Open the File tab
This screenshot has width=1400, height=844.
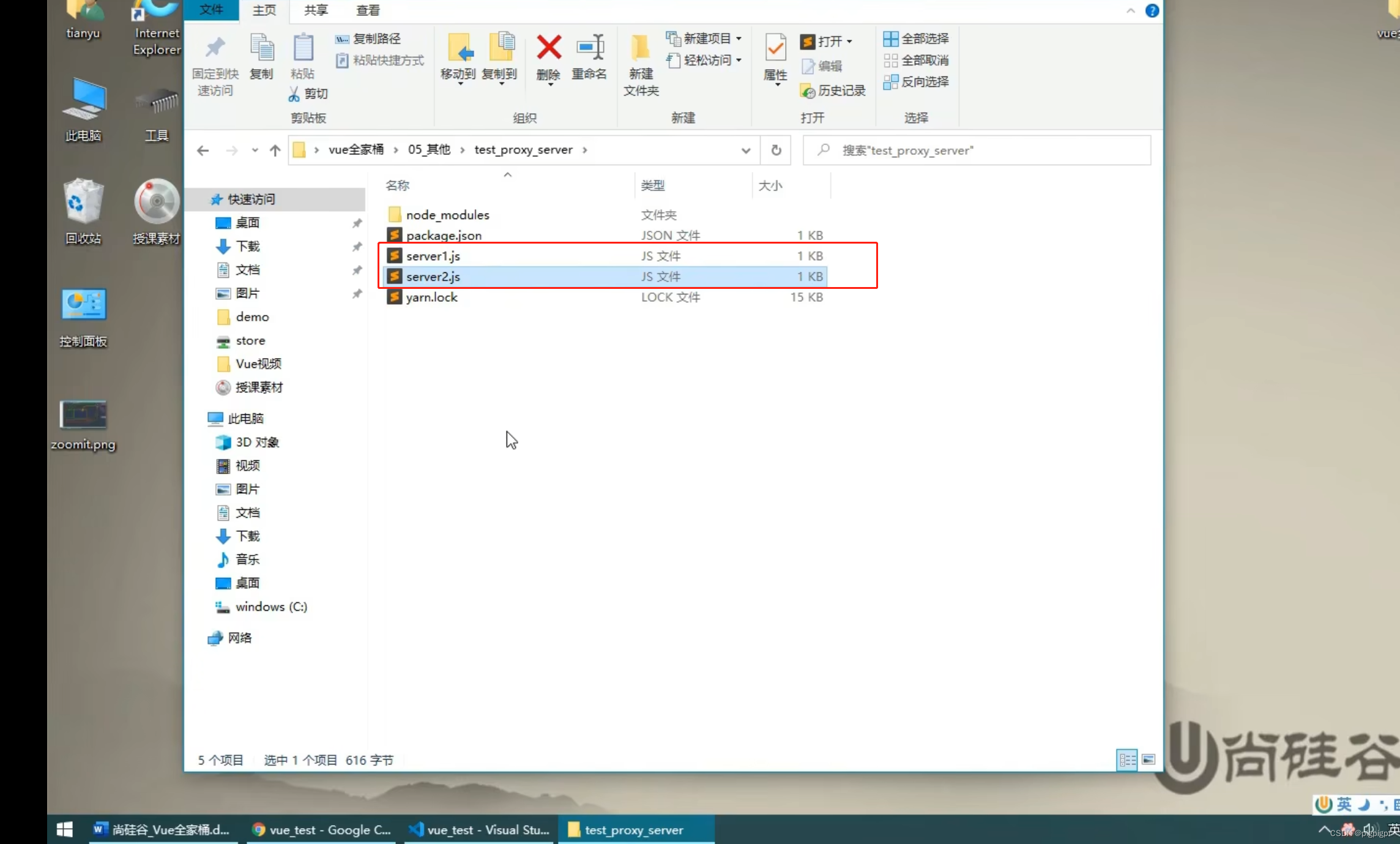212,10
